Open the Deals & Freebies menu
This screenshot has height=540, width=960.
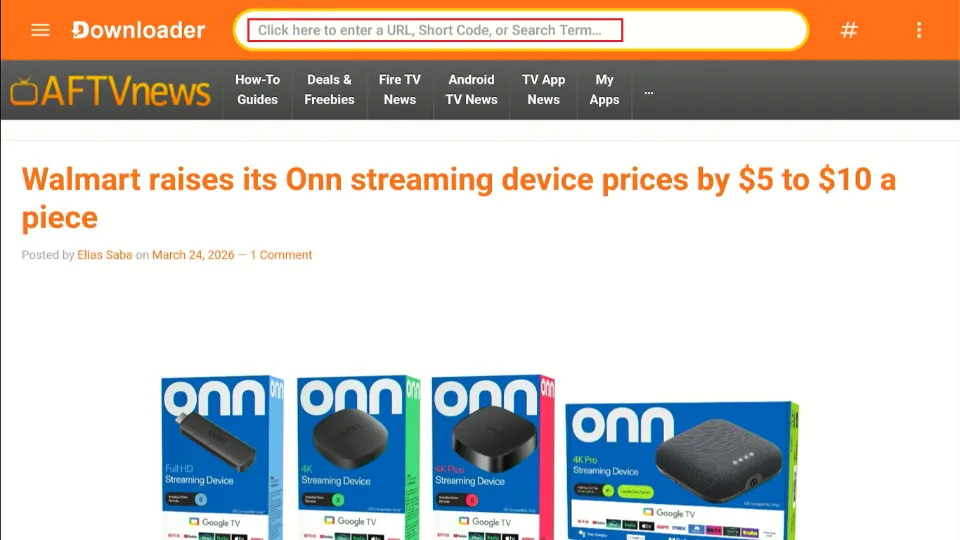[329, 89]
